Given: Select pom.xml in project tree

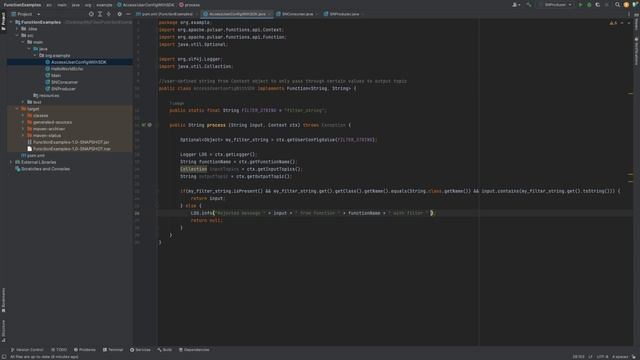Looking at the screenshot, I should (x=36, y=156).
